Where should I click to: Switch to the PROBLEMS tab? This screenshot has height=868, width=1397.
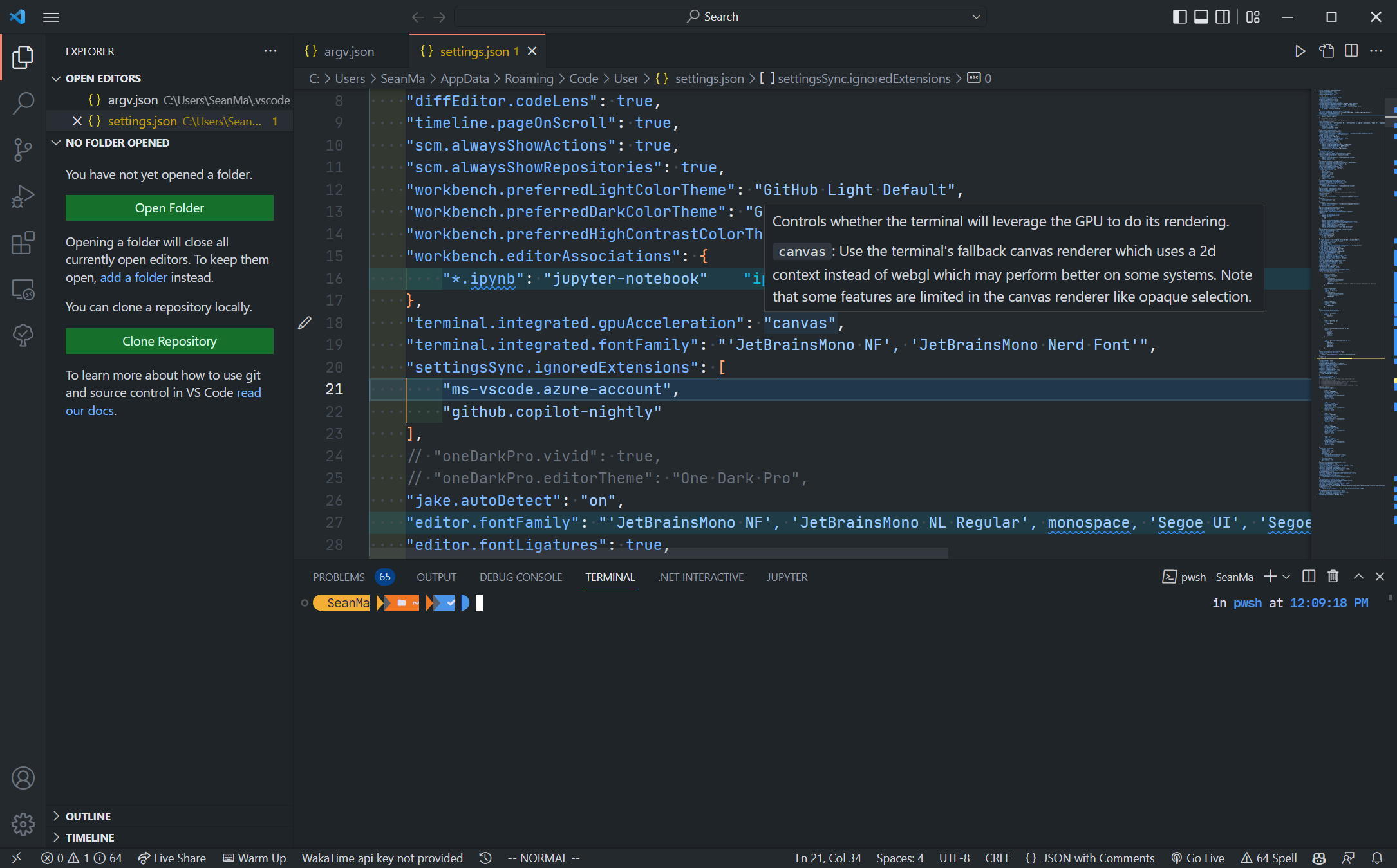click(x=338, y=577)
